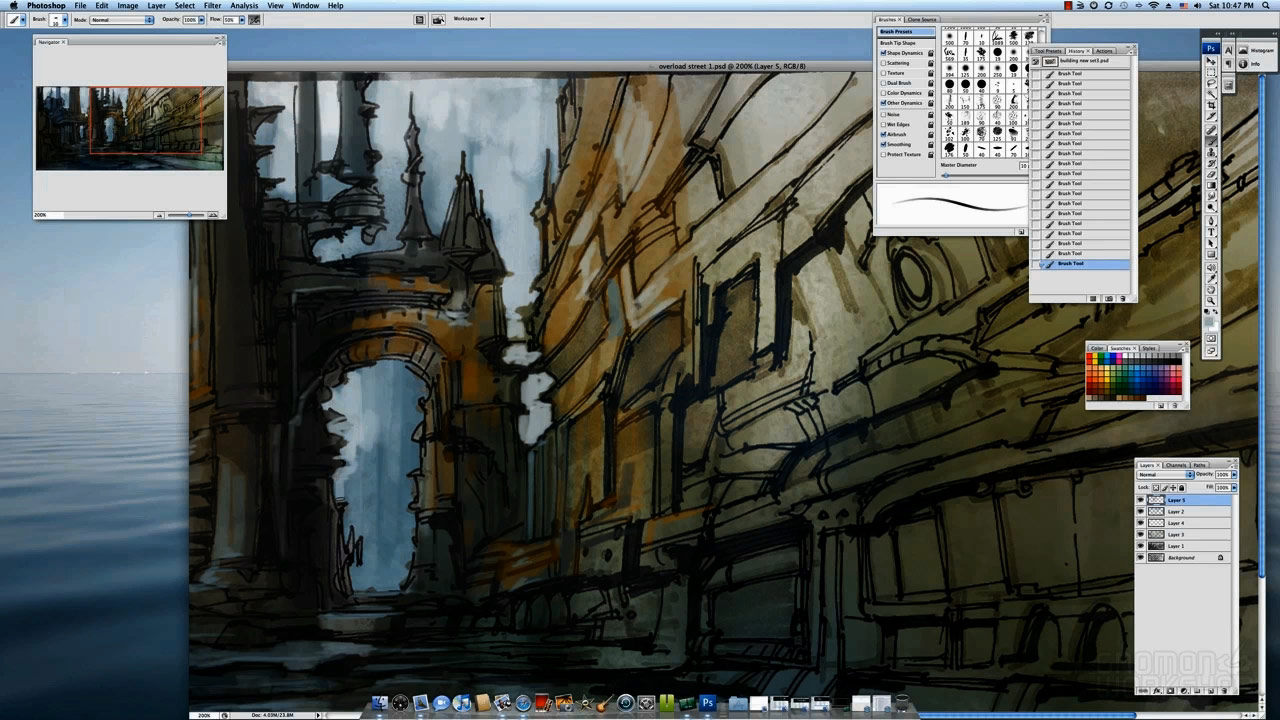Open the Filter menu

coord(212,6)
